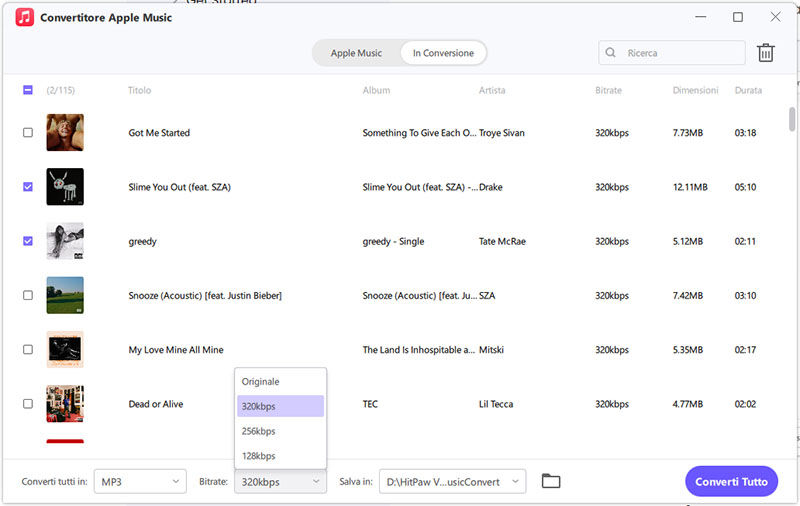Open the Salva in path dropdown

click(x=453, y=482)
